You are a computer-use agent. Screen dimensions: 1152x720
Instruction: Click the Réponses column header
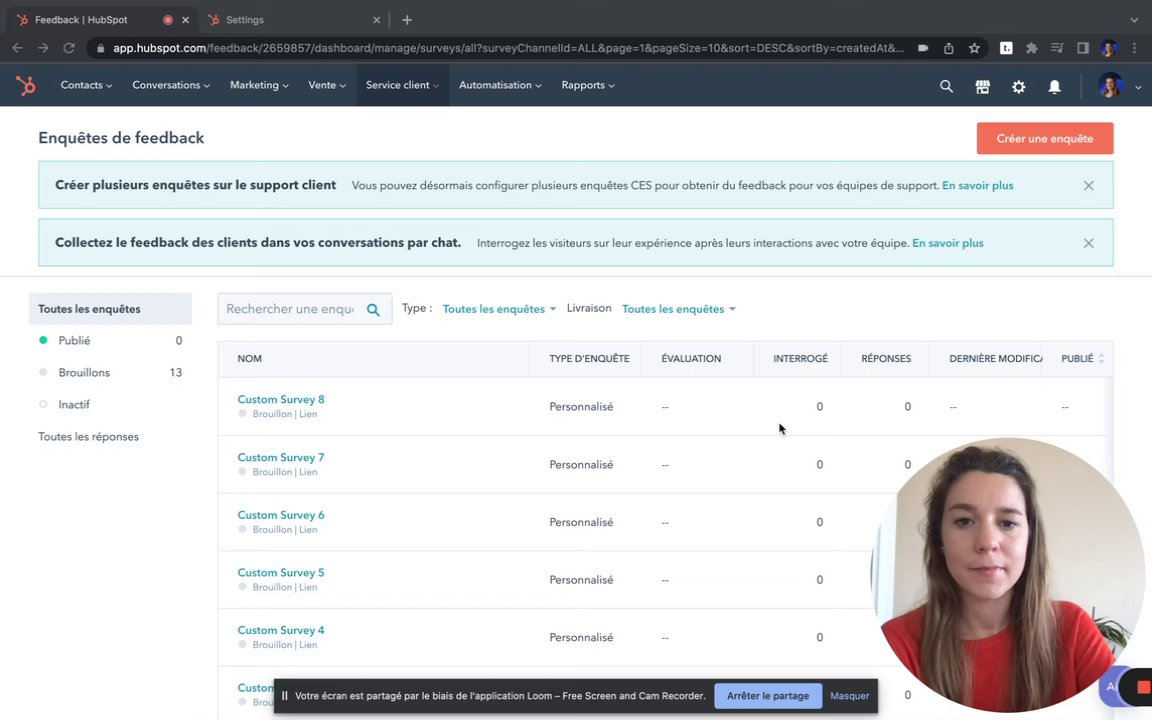886,359
